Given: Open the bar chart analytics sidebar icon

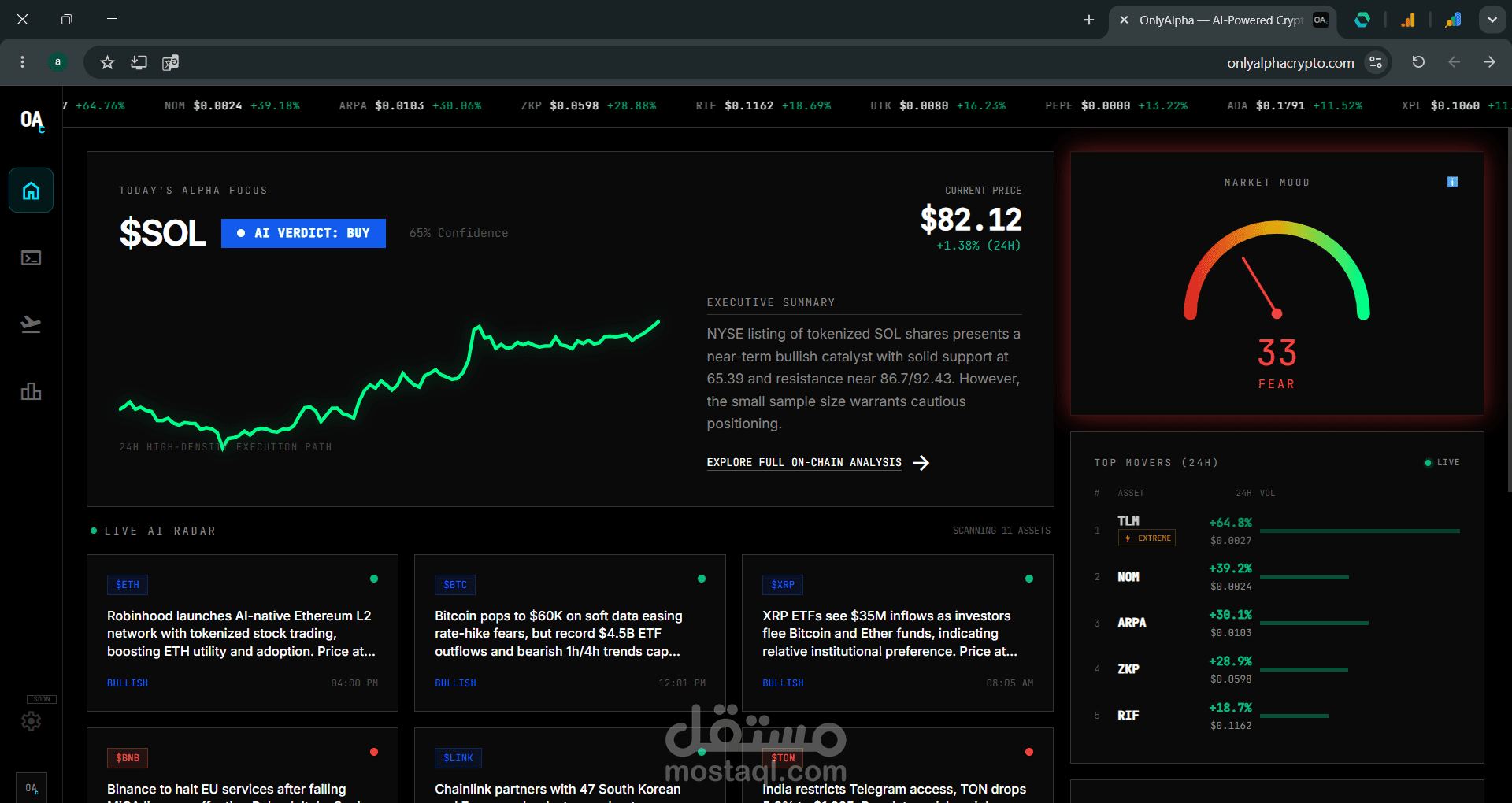Looking at the screenshot, I should (x=31, y=391).
